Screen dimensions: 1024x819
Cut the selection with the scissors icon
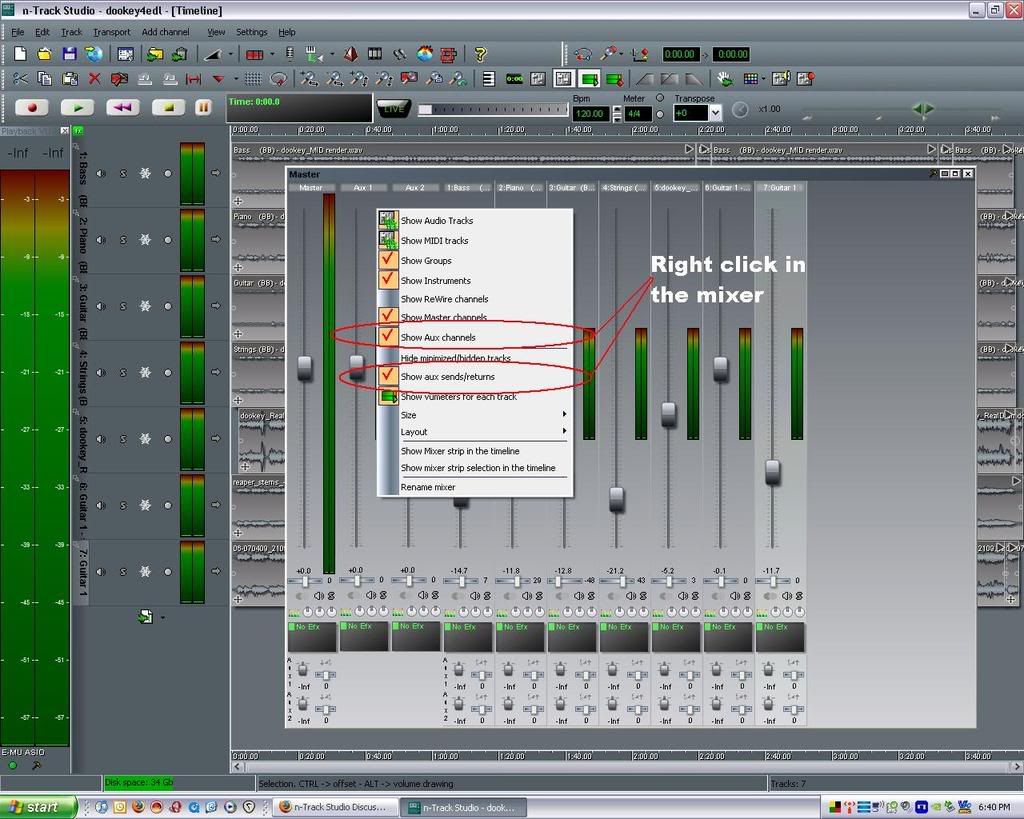(x=20, y=79)
